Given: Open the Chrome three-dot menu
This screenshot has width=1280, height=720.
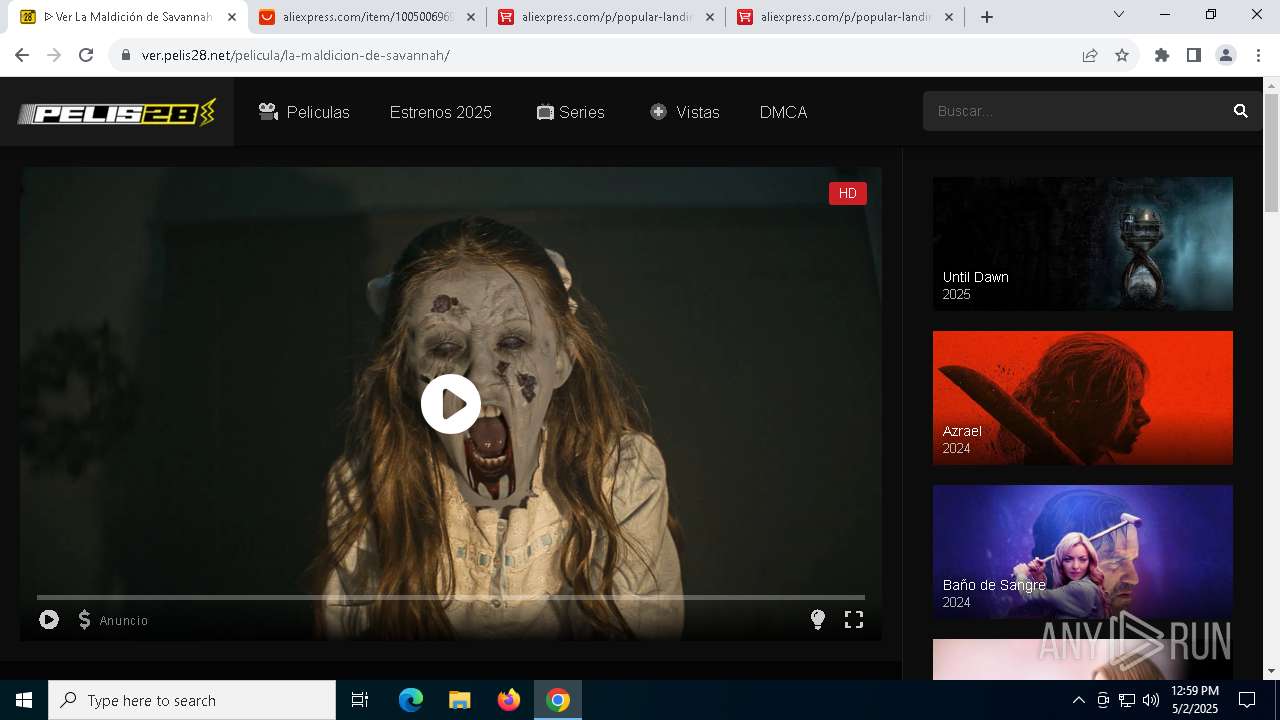Looking at the screenshot, I should [1258, 55].
